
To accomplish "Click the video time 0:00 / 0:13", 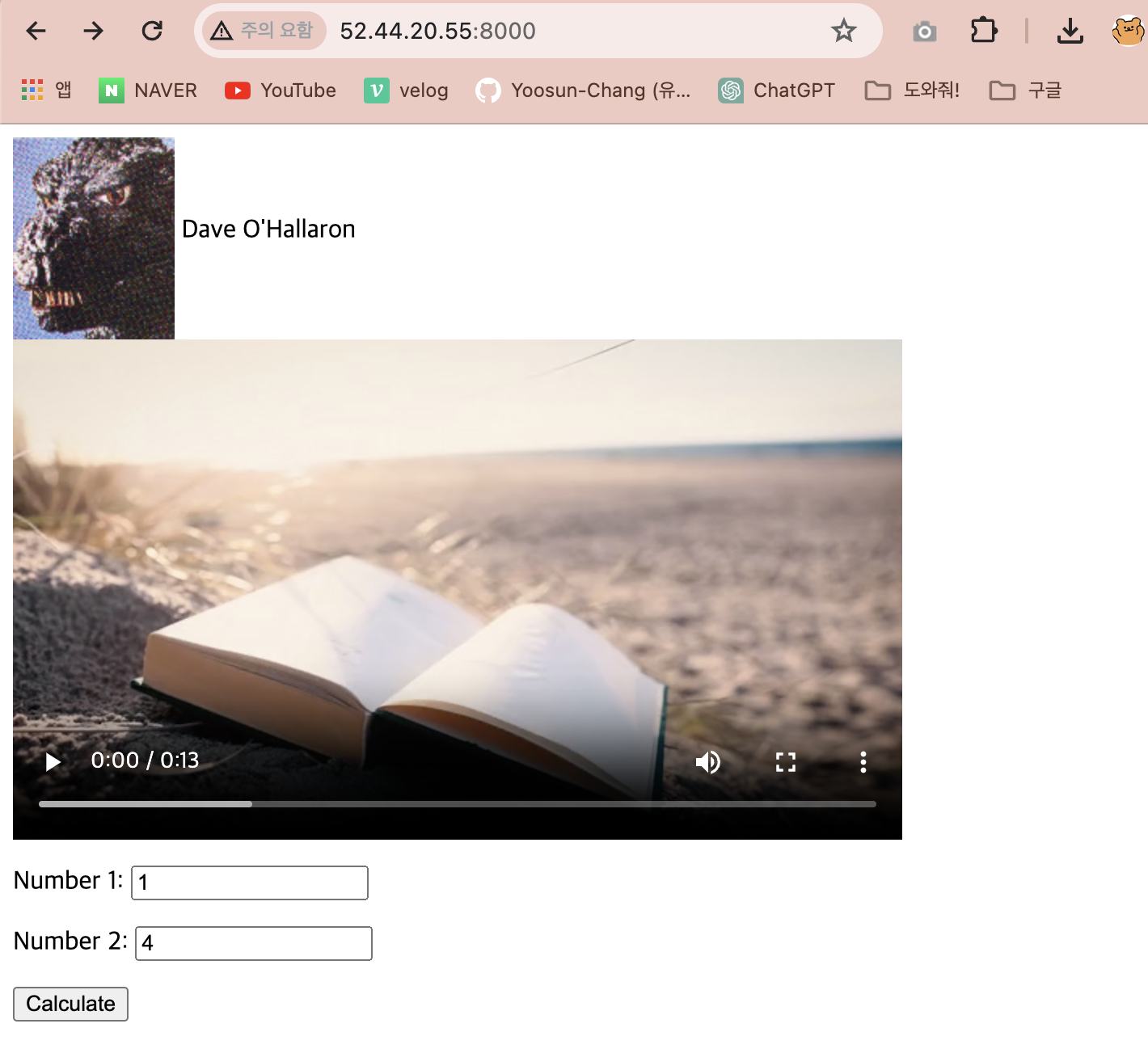I will click(145, 760).
